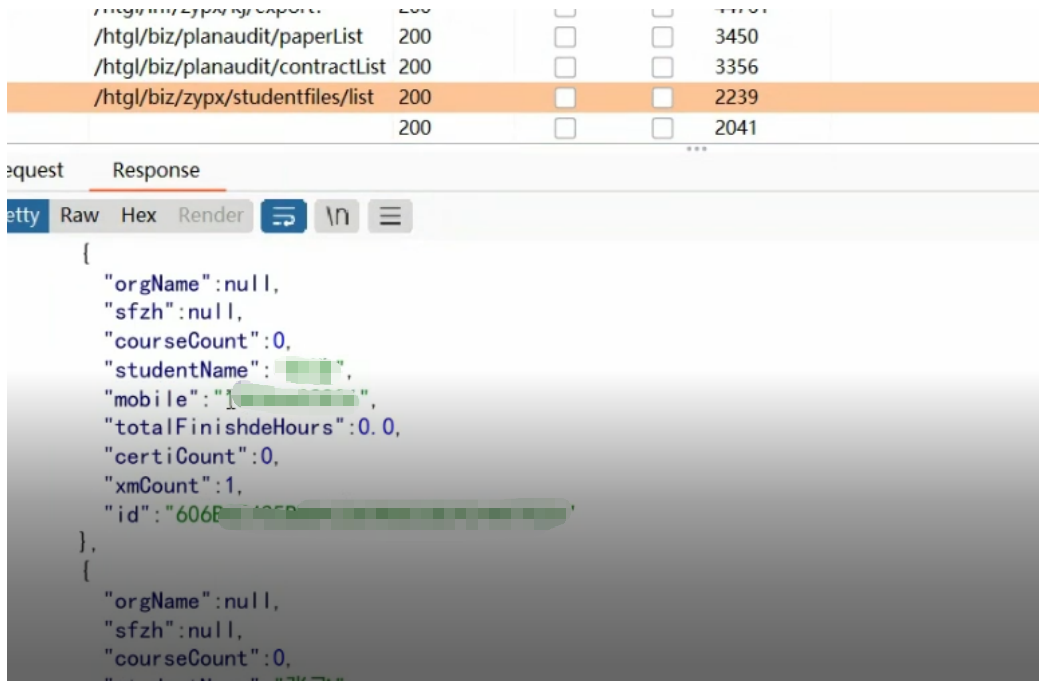Click the "totalFinishdeHours" line in the JSON response
Viewport: 1039px width, 686px height.
pyautogui.click(x=252, y=428)
